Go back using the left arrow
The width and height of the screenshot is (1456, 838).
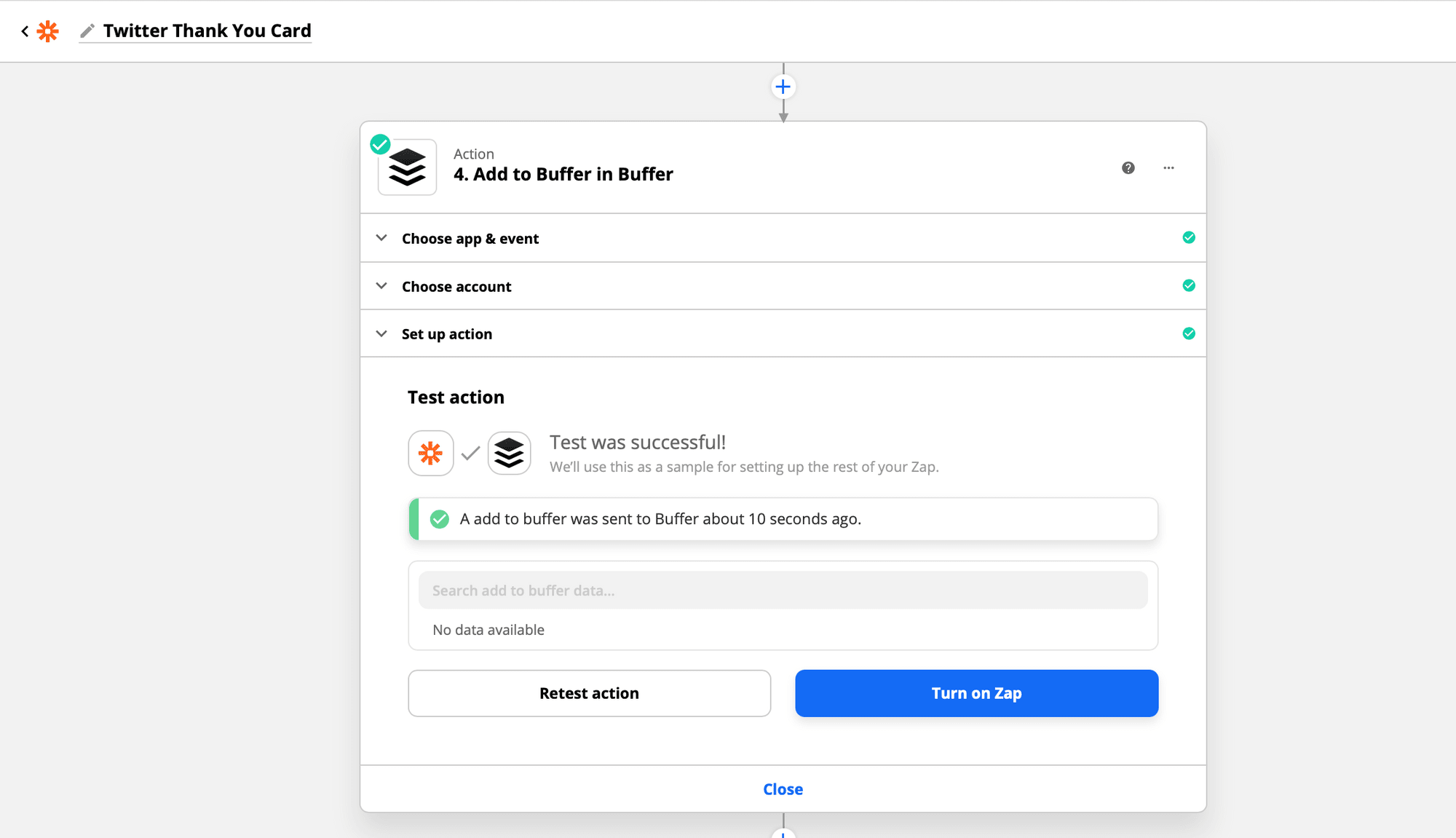pyautogui.click(x=25, y=31)
